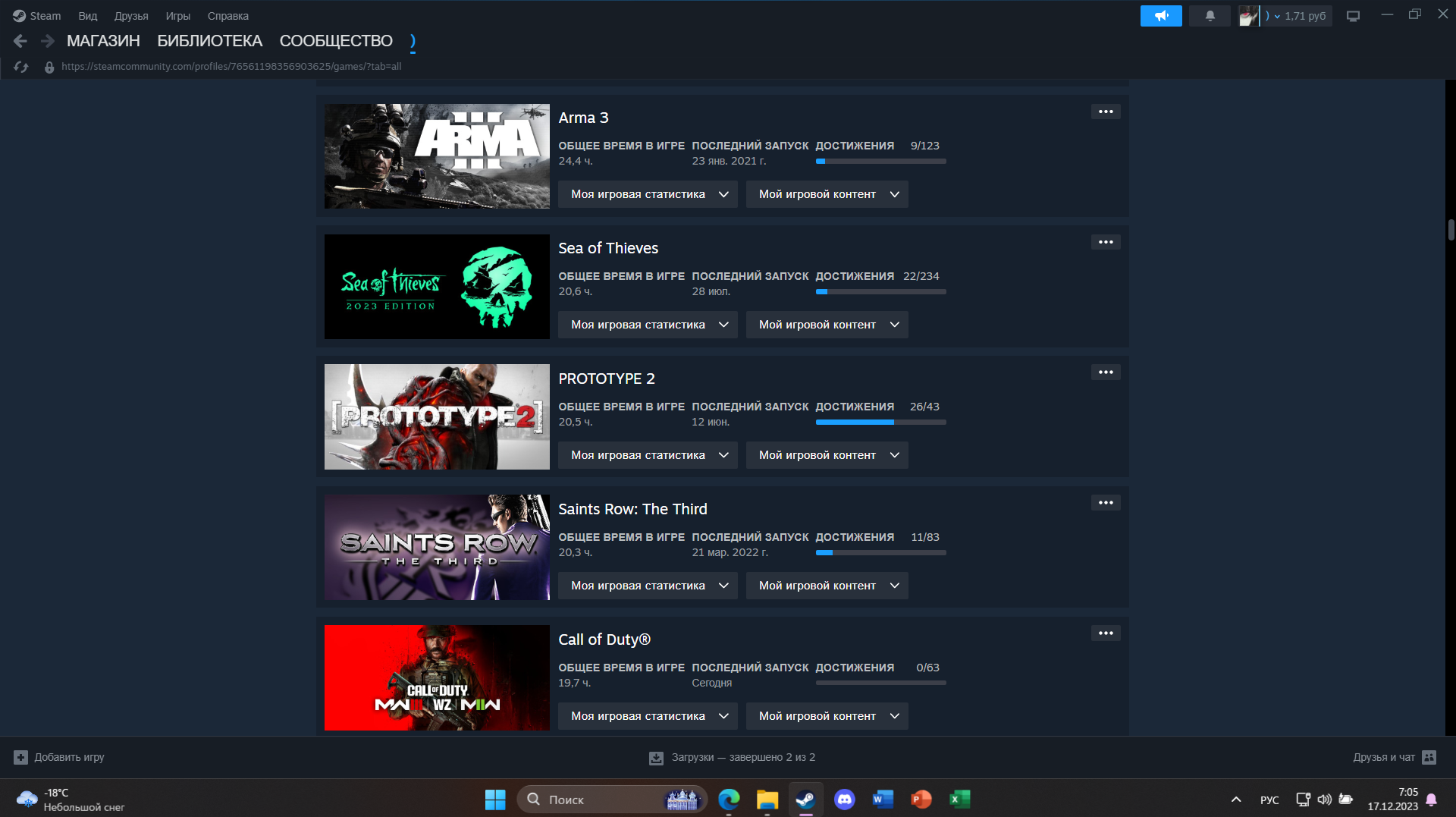1456x817 pixels.
Task: Expand Call of Duty game statistics dropdown
Action: [x=648, y=716]
